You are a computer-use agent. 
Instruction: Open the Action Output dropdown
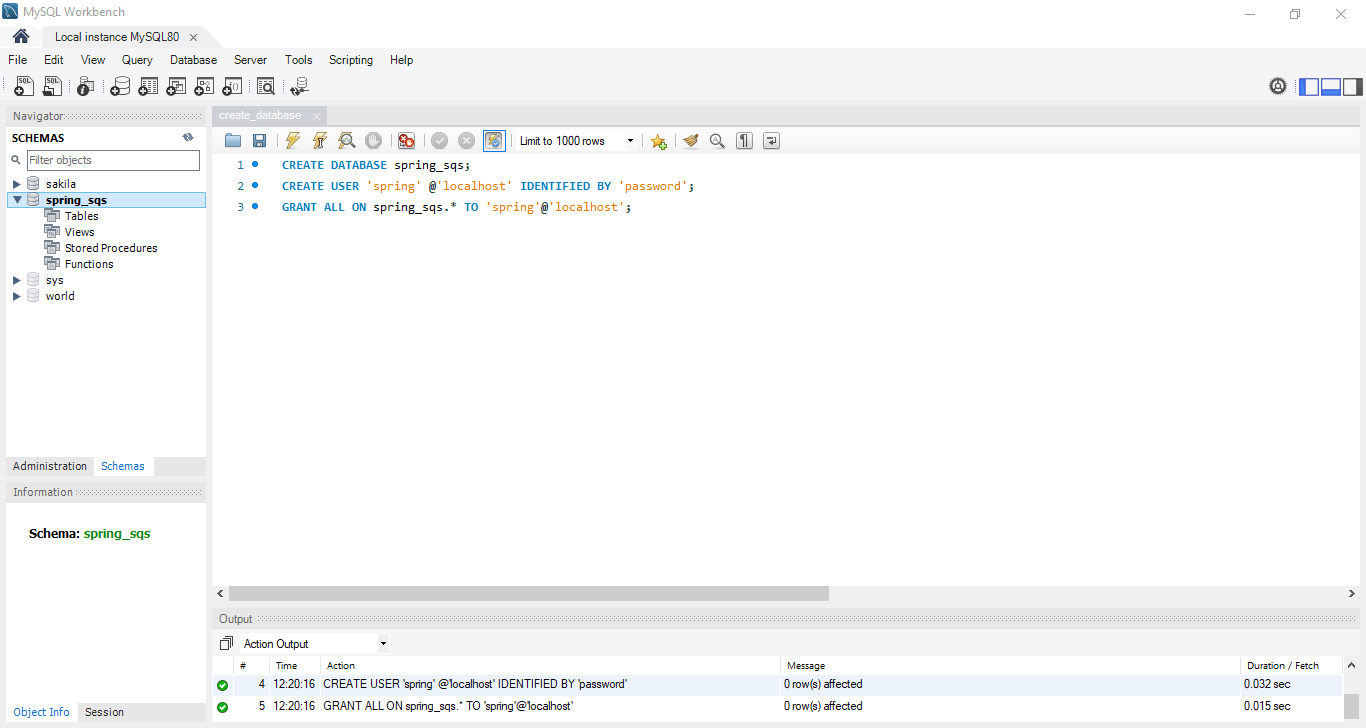tap(383, 643)
